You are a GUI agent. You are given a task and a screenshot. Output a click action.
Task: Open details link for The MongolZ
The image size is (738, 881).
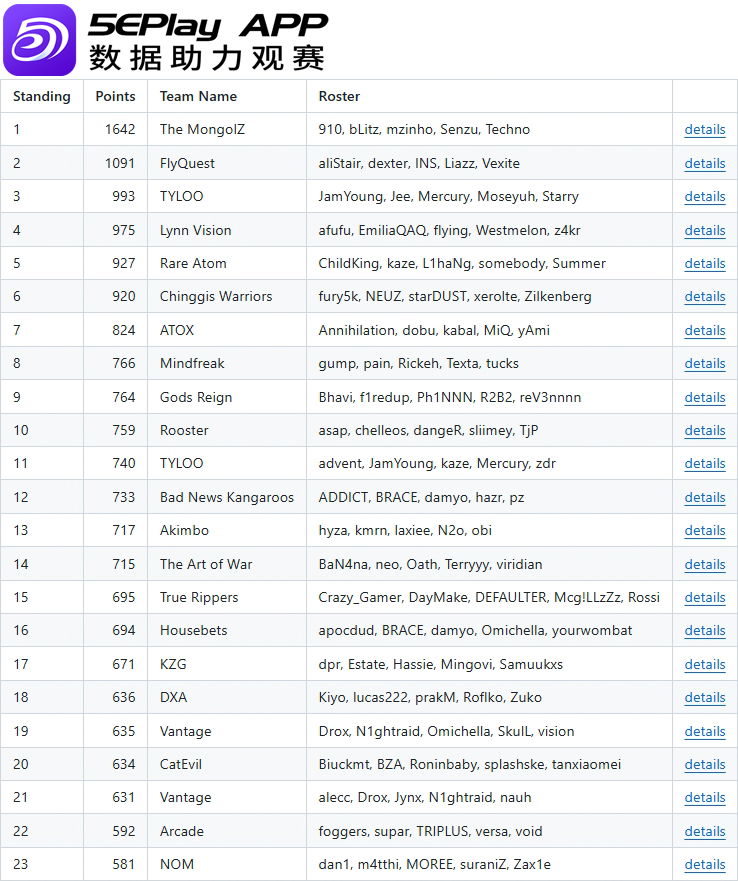click(705, 130)
